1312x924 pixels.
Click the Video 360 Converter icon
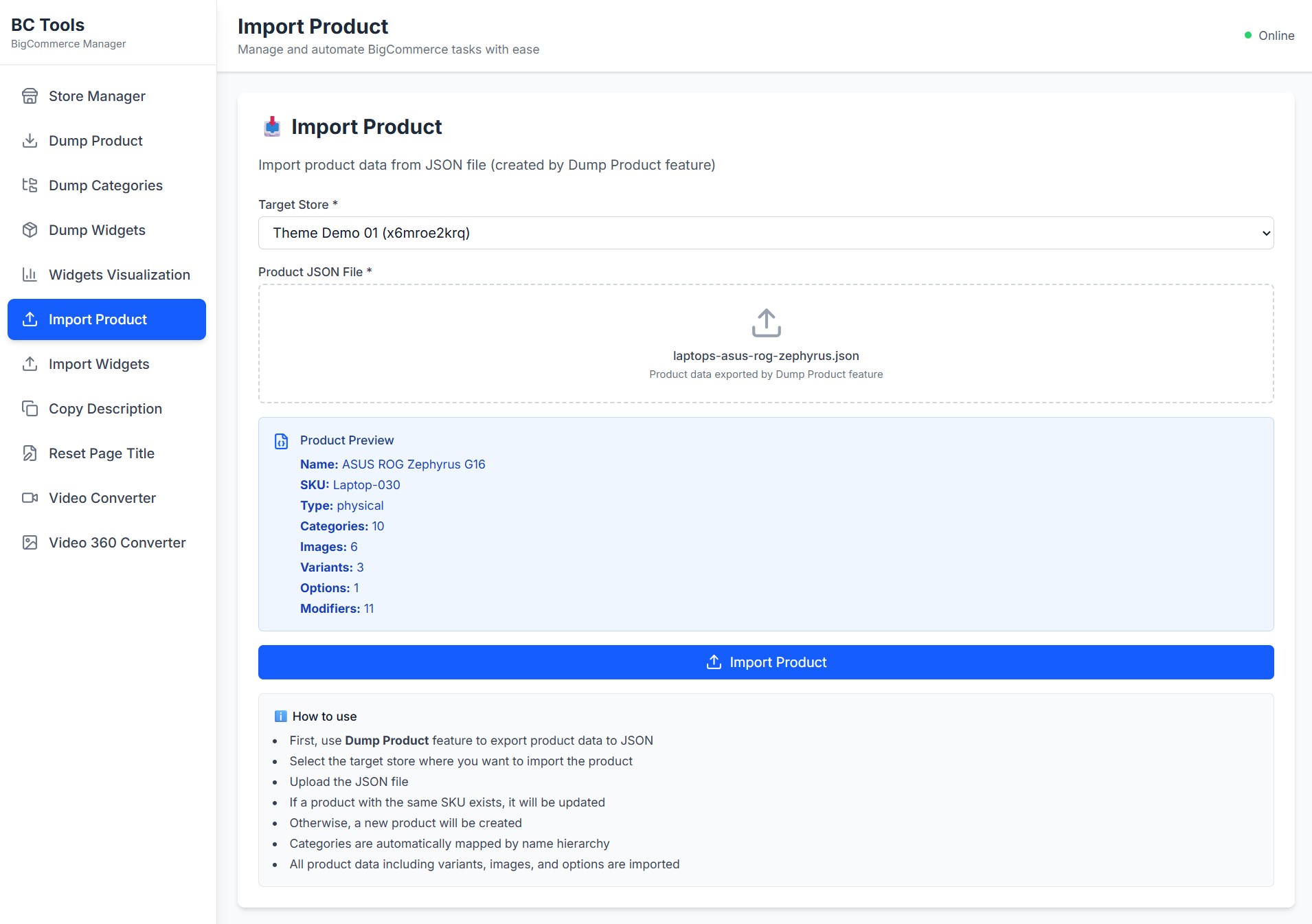tap(30, 542)
